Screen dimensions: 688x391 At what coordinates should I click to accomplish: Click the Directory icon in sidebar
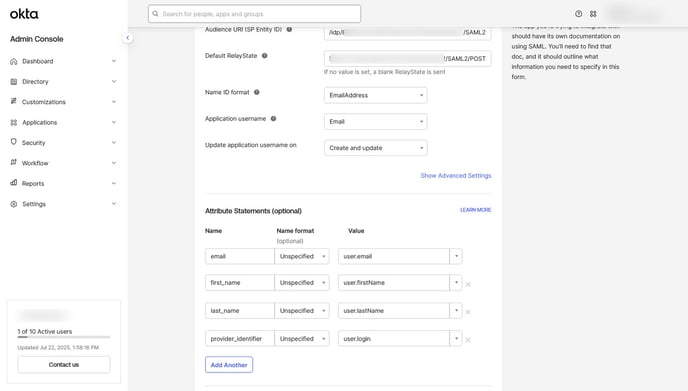point(14,82)
